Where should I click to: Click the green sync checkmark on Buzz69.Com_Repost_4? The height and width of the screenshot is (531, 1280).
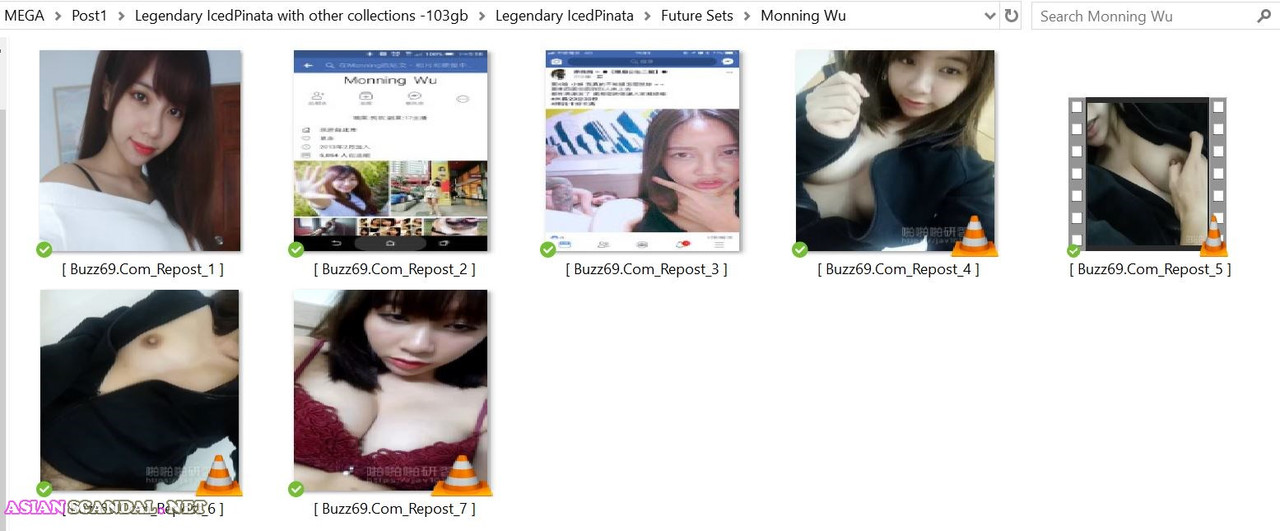click(x=800, y=249)
